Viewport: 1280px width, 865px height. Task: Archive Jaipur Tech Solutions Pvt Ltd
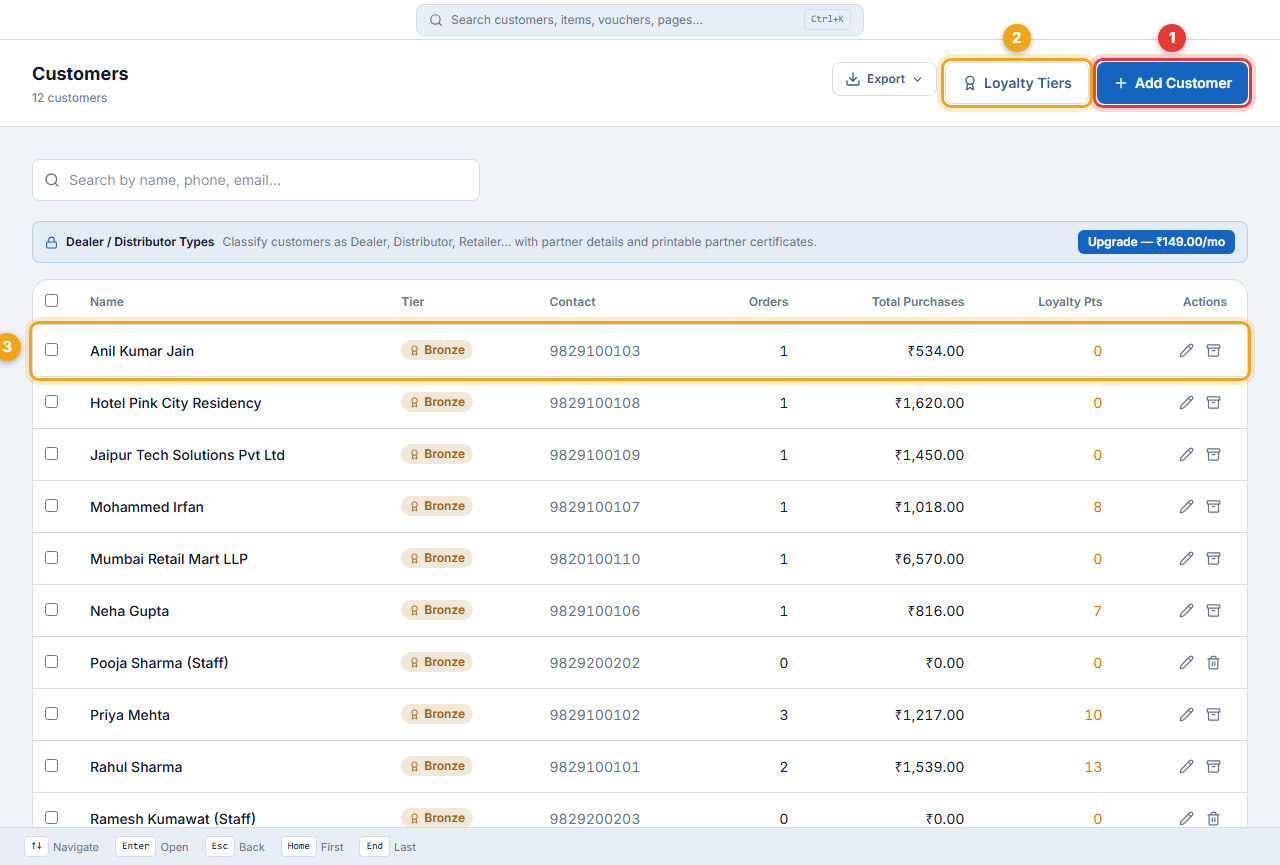[1213, 454]
